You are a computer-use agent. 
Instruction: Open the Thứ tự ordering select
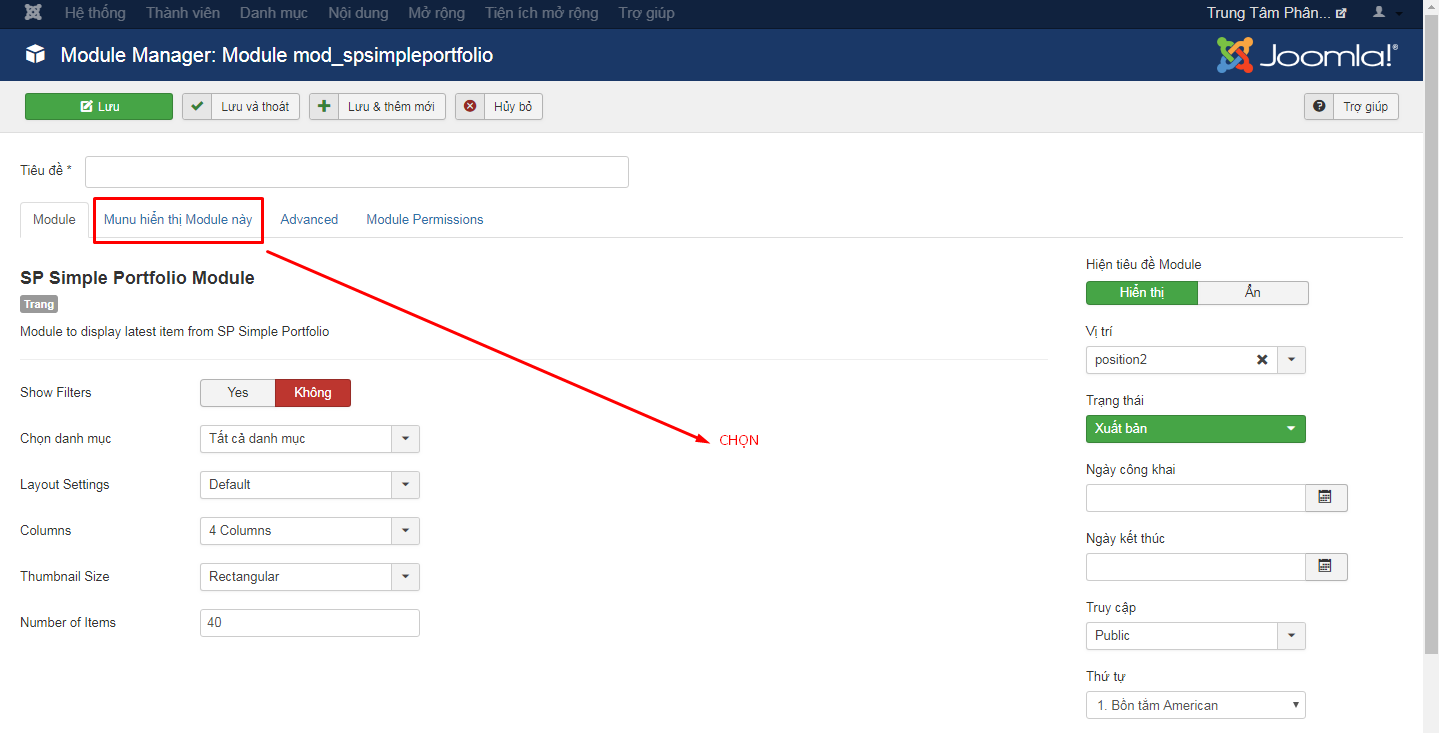click(1196, 705)
